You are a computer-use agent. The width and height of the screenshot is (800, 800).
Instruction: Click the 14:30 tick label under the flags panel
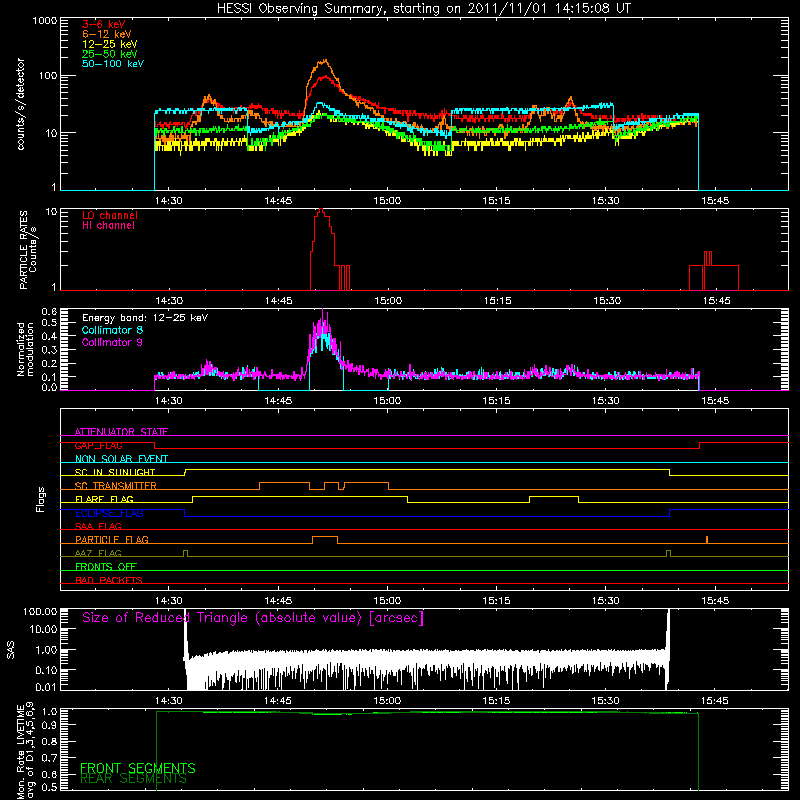[169, 601]
